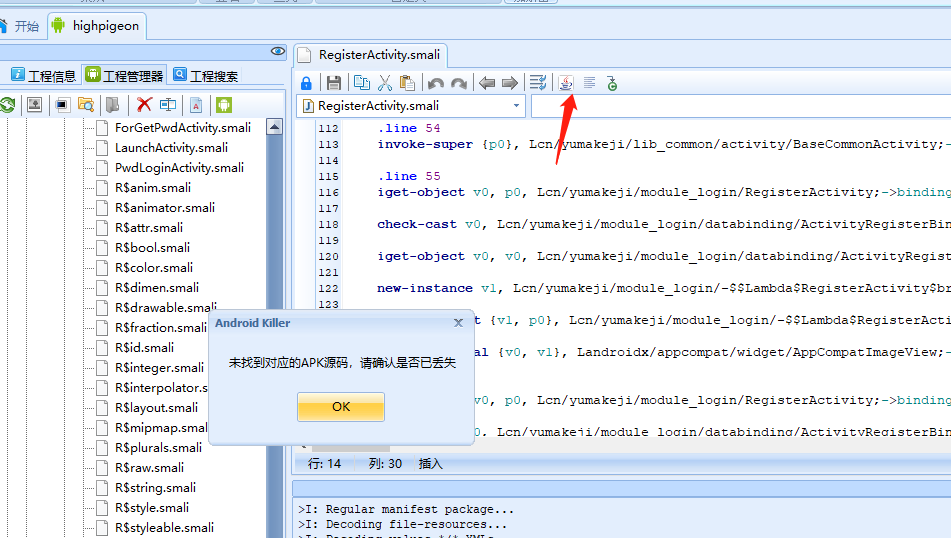Open the RegisterActivity.smali file dropdown
Screen dimensions: 951x538
point(516,106)
